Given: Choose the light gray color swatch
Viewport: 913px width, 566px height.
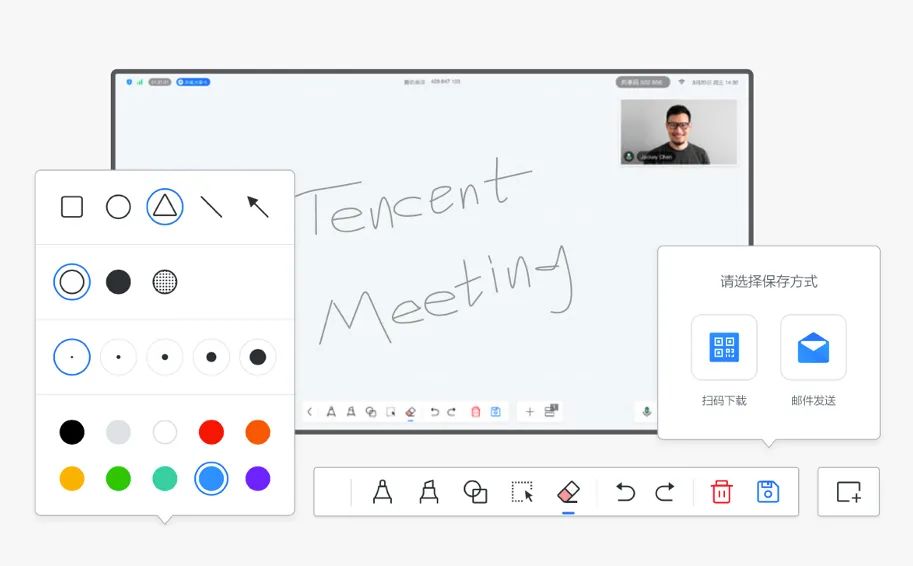Looking at the screenshot, I should [118, 432].
